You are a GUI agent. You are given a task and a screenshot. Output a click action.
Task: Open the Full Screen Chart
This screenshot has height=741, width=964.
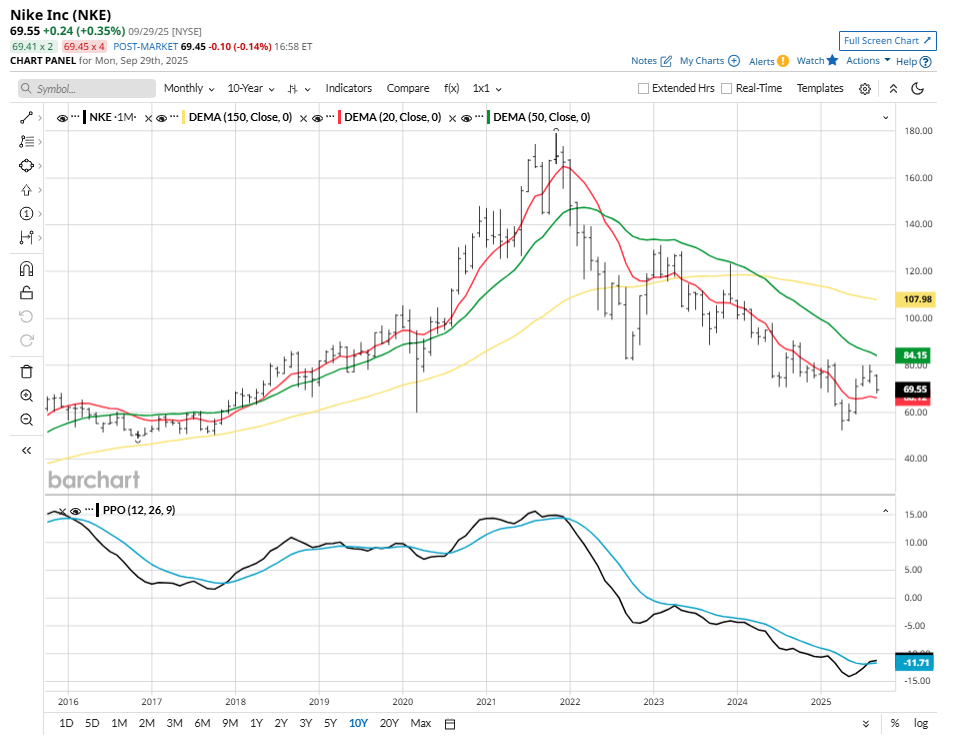point(888,41)
